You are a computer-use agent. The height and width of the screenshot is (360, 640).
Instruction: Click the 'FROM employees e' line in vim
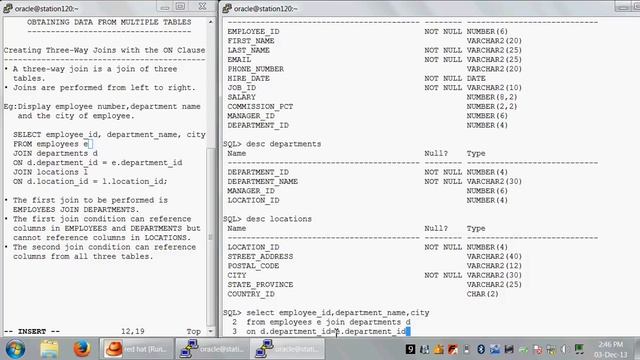pyautogui.click(x=51, y=144)
